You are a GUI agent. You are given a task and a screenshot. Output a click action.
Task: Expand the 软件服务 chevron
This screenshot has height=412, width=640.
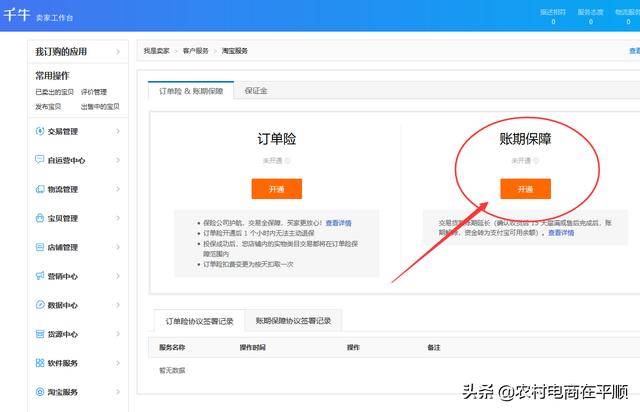pyautogui.click(x=118, y=363)
